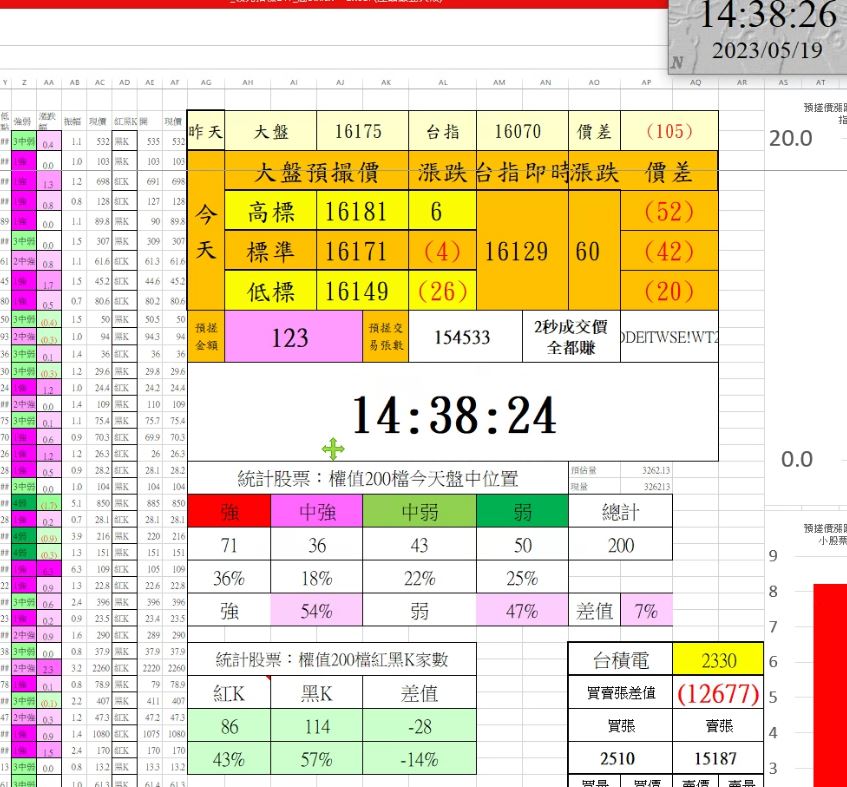Select the red (20) 價差 cell
Viewport: 847px width, 787px height.
point(669,291)
